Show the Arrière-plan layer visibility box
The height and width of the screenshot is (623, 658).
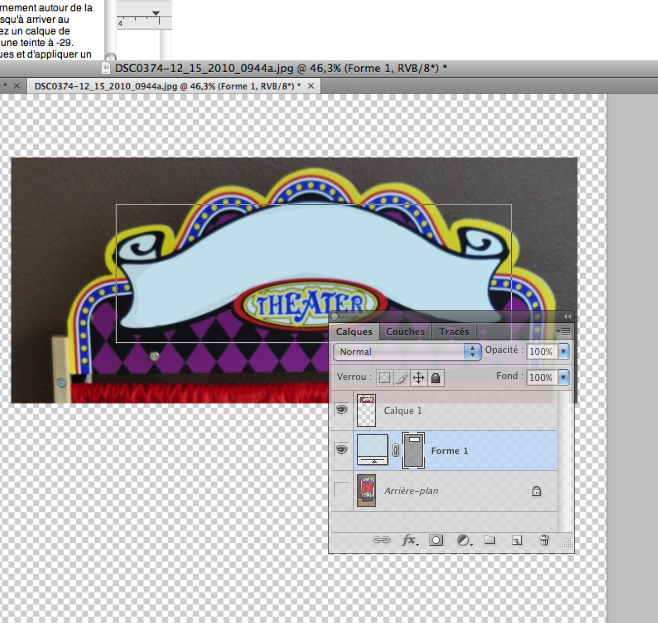[342, 490]
